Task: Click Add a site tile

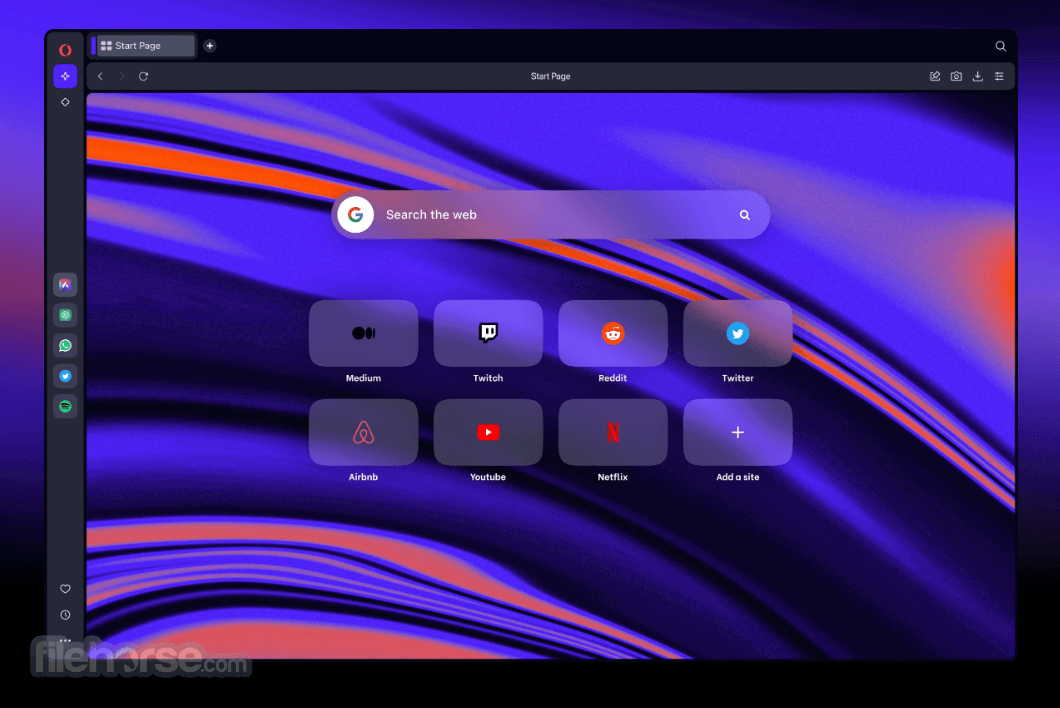Action: point(738,432)
